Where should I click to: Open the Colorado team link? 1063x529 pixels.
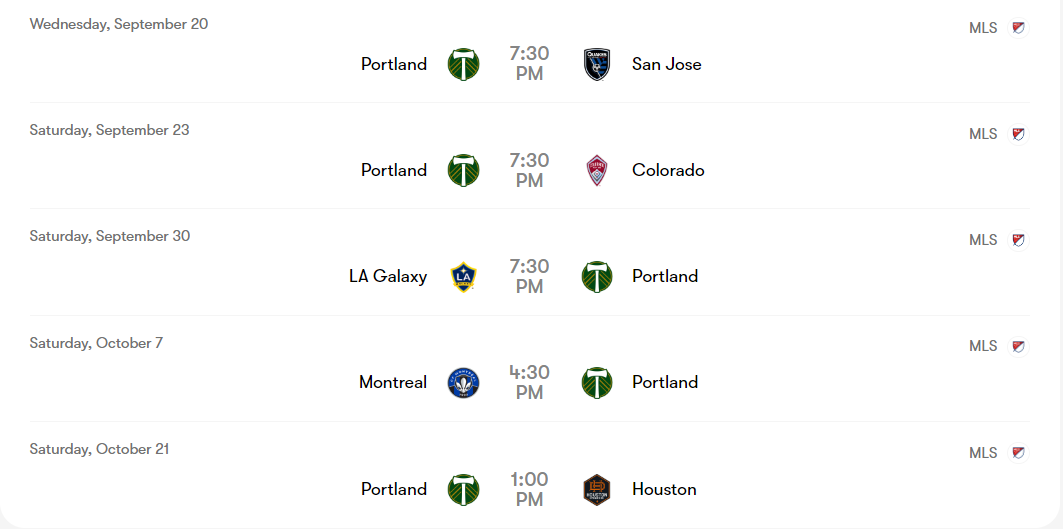(668, 170)
